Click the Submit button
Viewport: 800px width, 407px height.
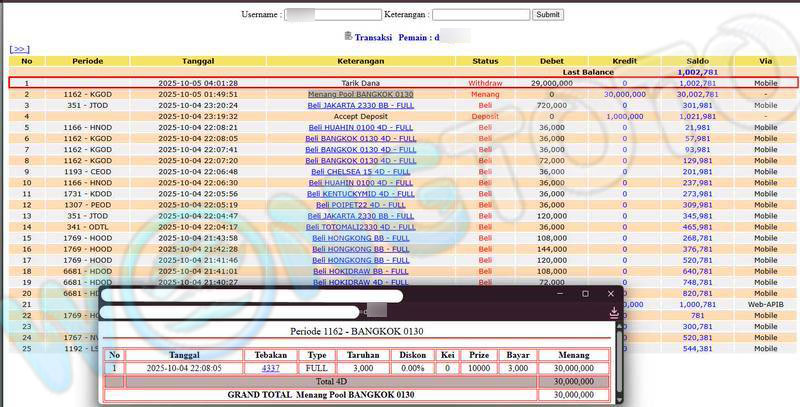click(x=547, y=15)
